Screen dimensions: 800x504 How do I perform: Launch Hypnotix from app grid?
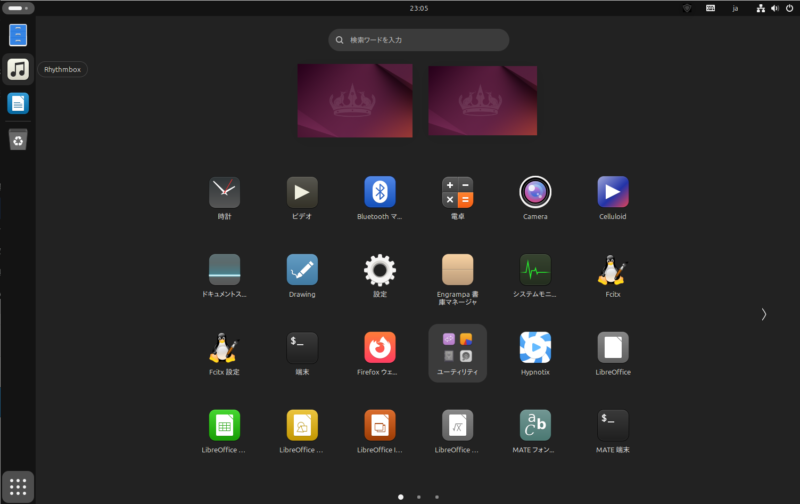[x=535, y=347]
